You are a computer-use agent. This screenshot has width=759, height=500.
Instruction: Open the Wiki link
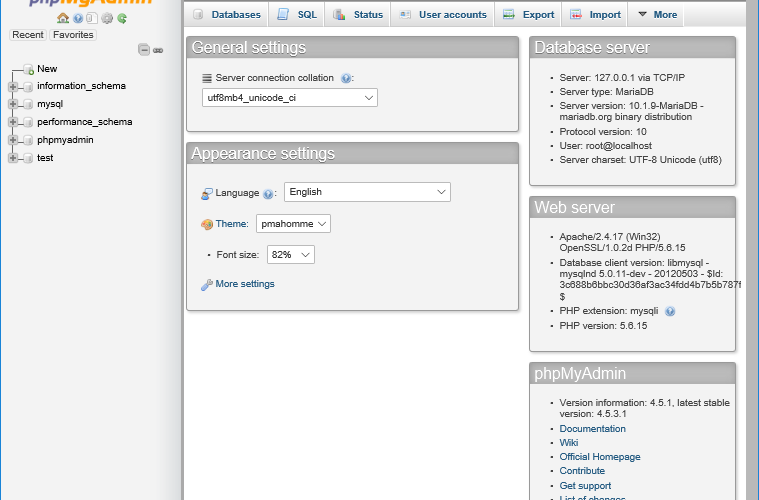tap(569, 443)
